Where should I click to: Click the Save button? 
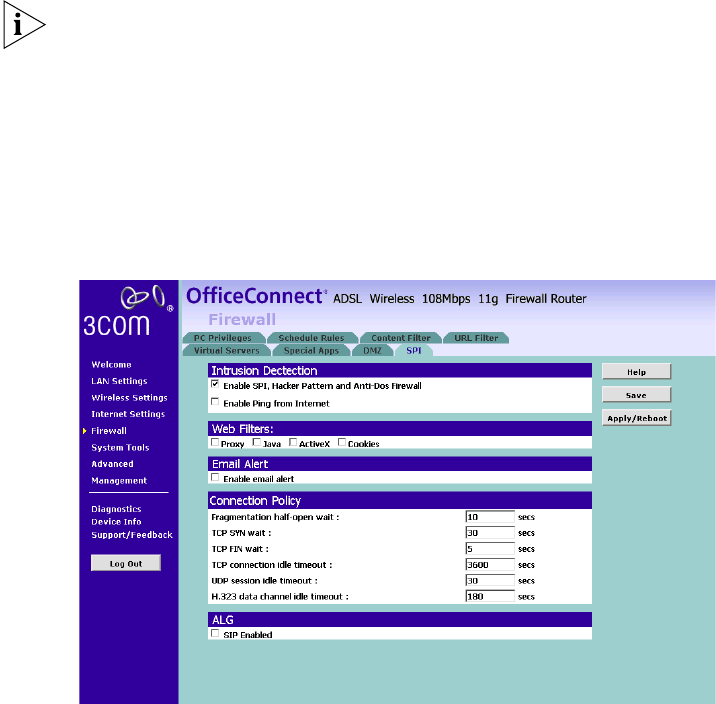[x=637, y=395]
